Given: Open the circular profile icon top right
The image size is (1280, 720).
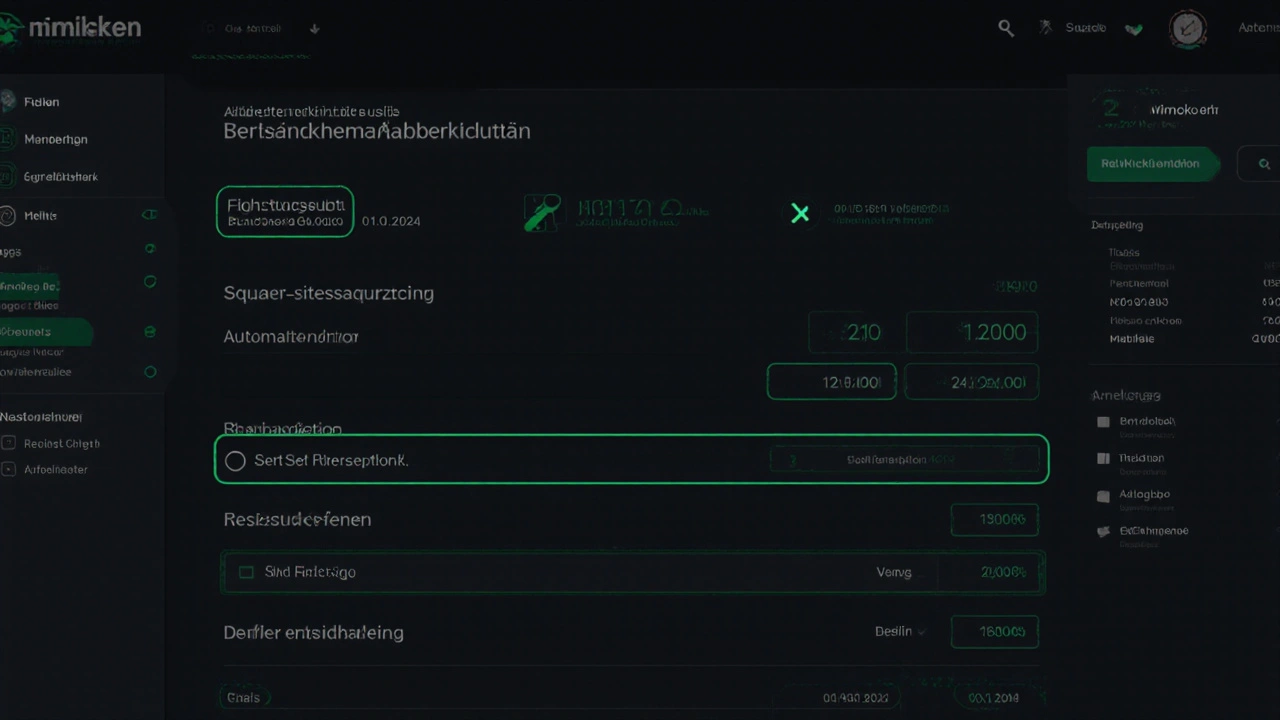Looking at the screenshot, I should 1188,29.
